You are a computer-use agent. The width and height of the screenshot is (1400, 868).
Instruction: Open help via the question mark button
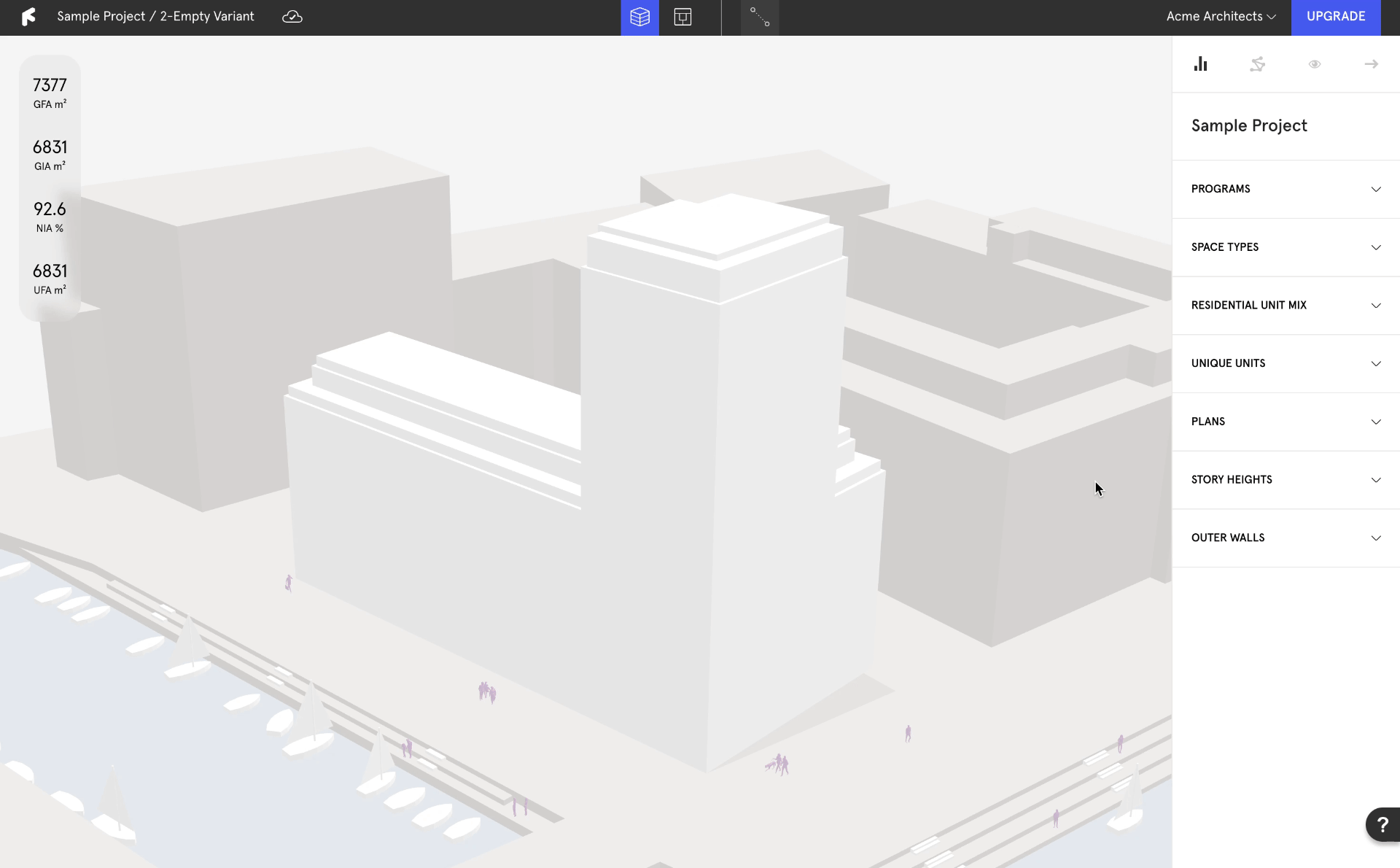point(1382,824)
